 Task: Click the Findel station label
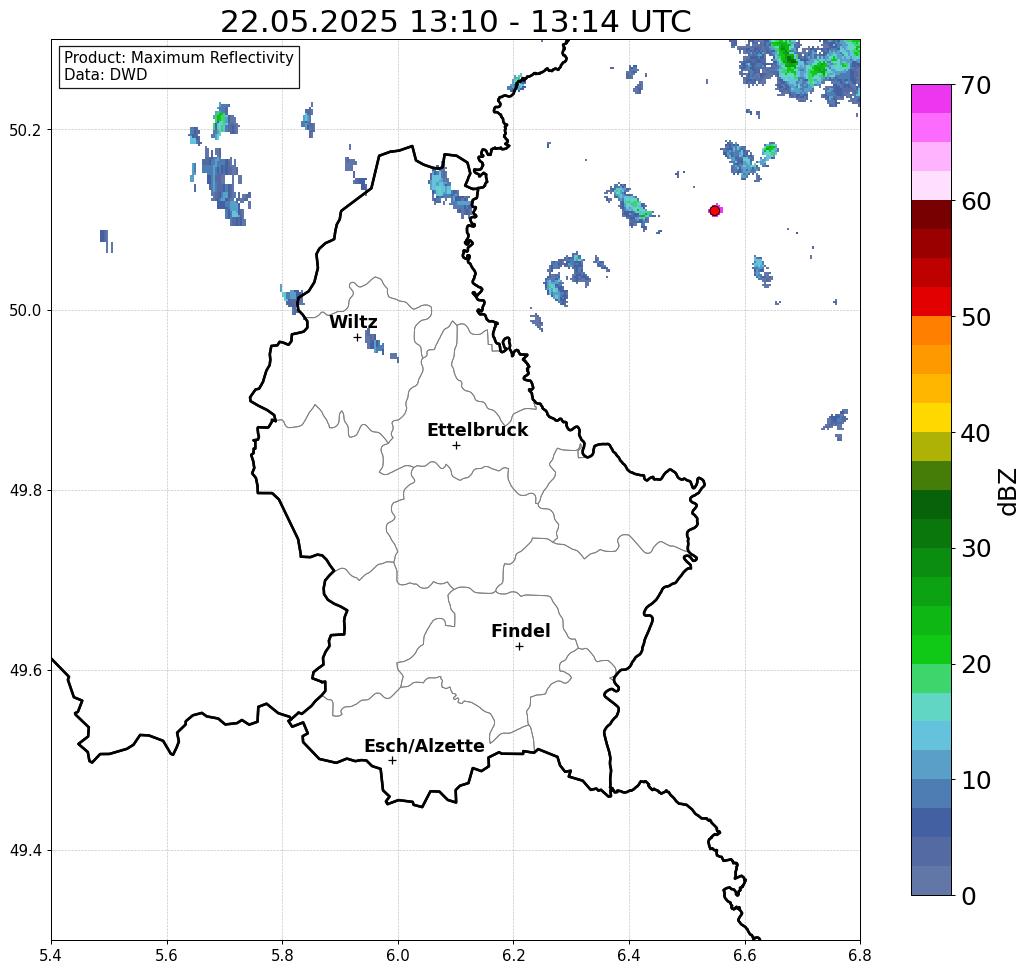point(520,631)
